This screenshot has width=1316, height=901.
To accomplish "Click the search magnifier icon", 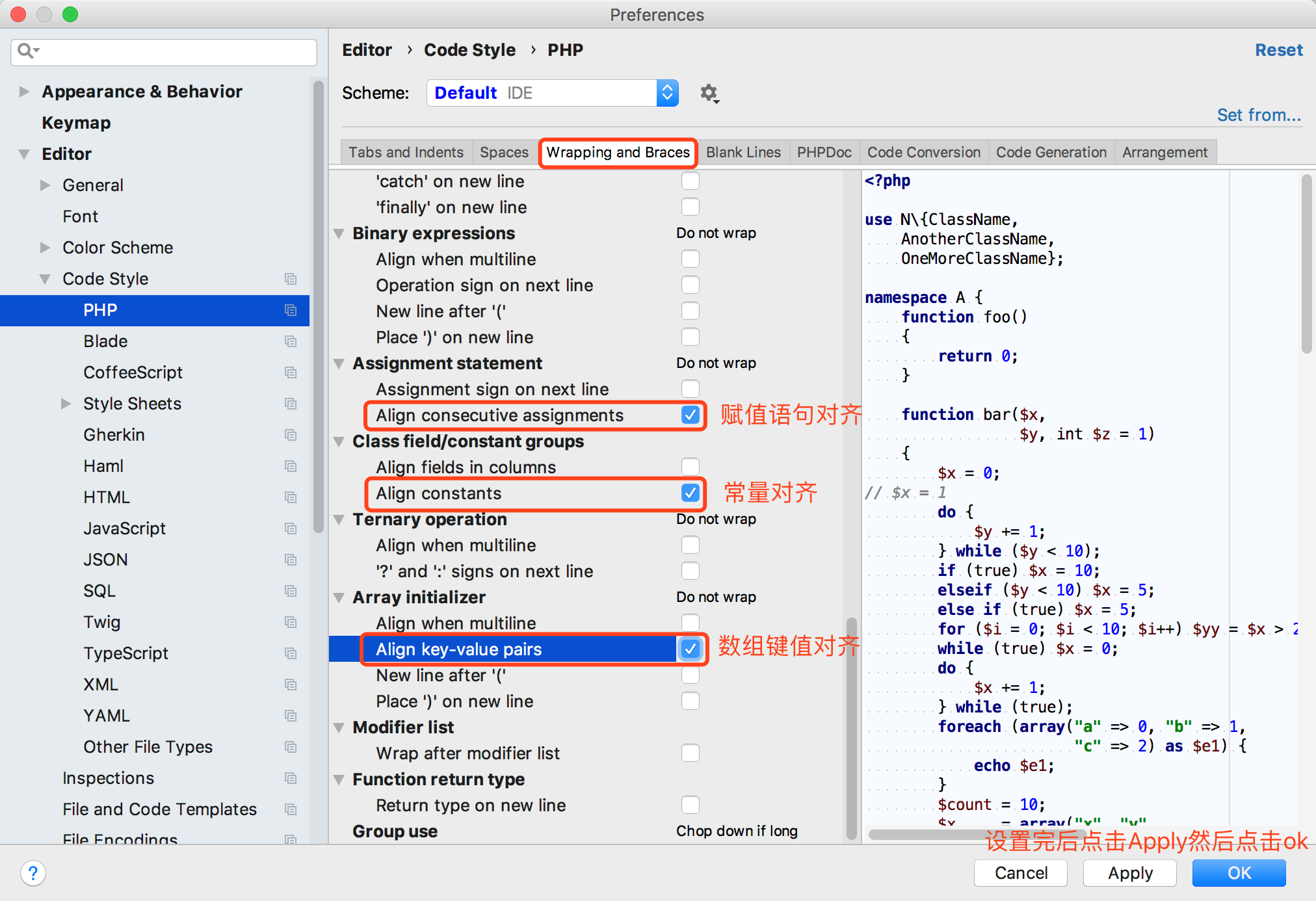I will 28,50.
